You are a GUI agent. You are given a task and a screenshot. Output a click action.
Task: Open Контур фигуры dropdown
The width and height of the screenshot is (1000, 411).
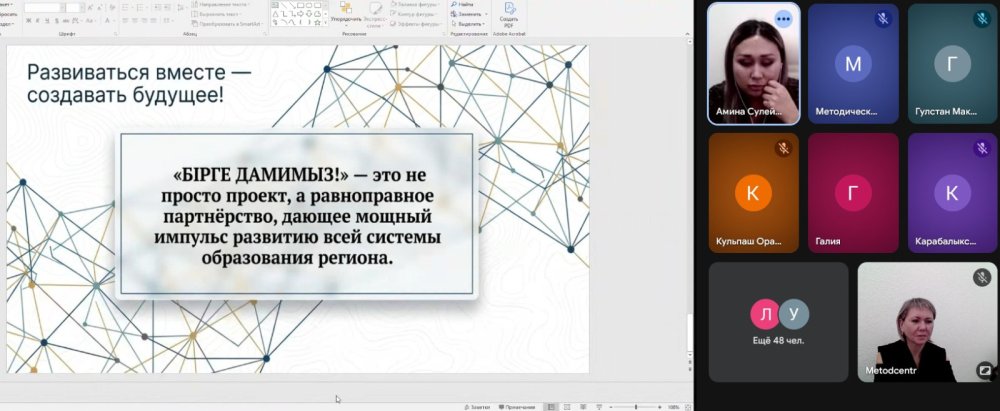coord(414,14)
